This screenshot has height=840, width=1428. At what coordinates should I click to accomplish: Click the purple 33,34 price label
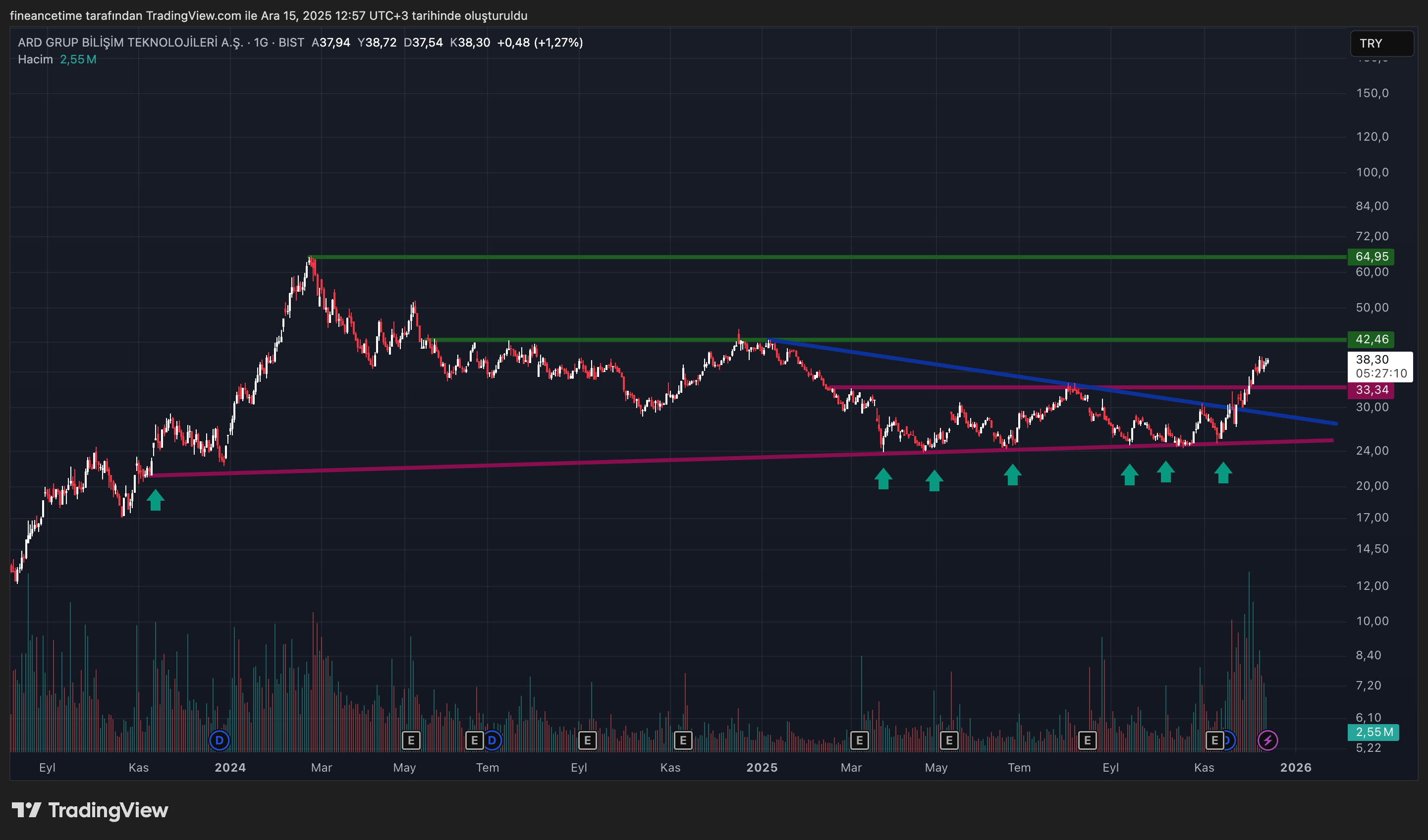tap(1371, 390)
